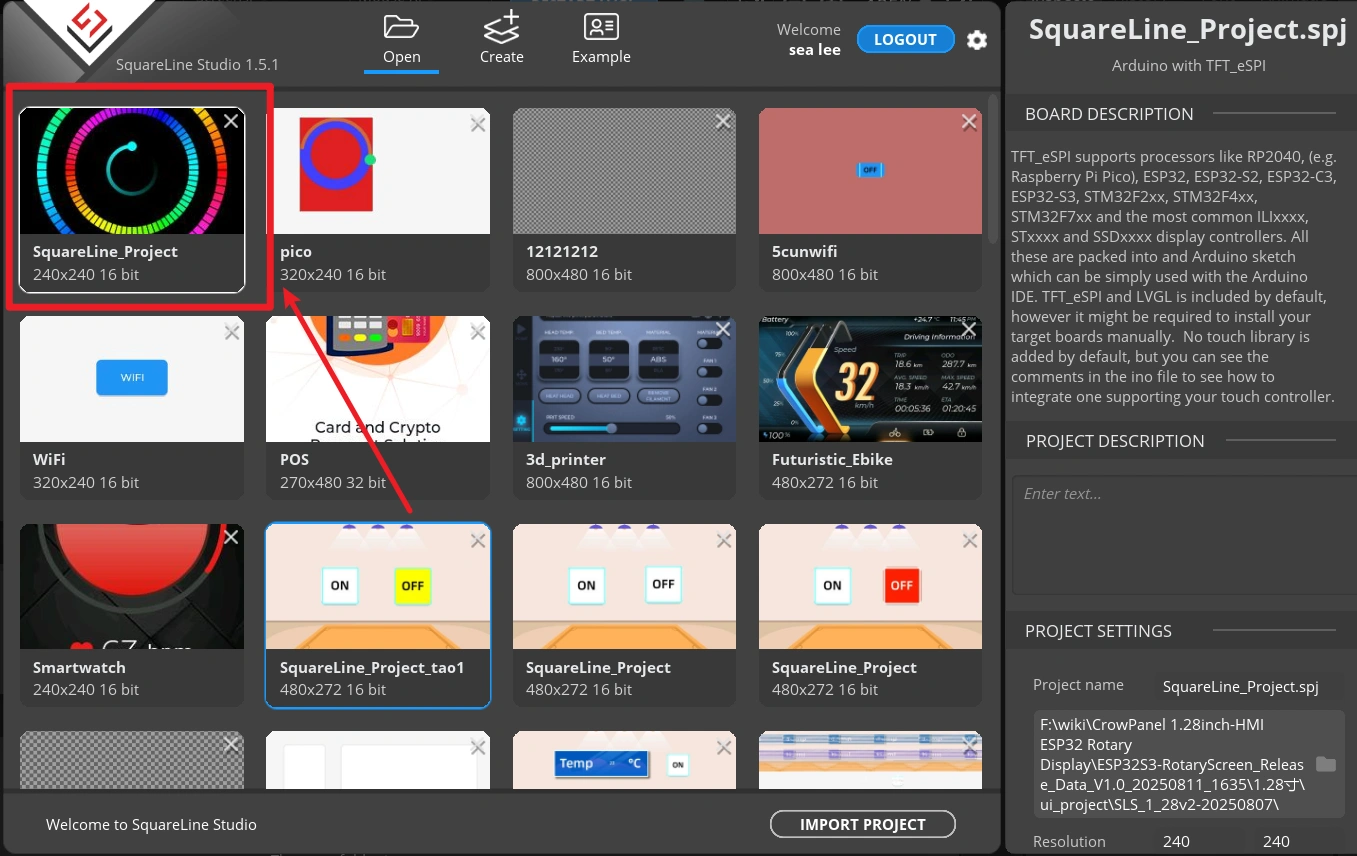Remove the 12121212 project with its X
This screenshot has width=1357, height=856.
724,121
